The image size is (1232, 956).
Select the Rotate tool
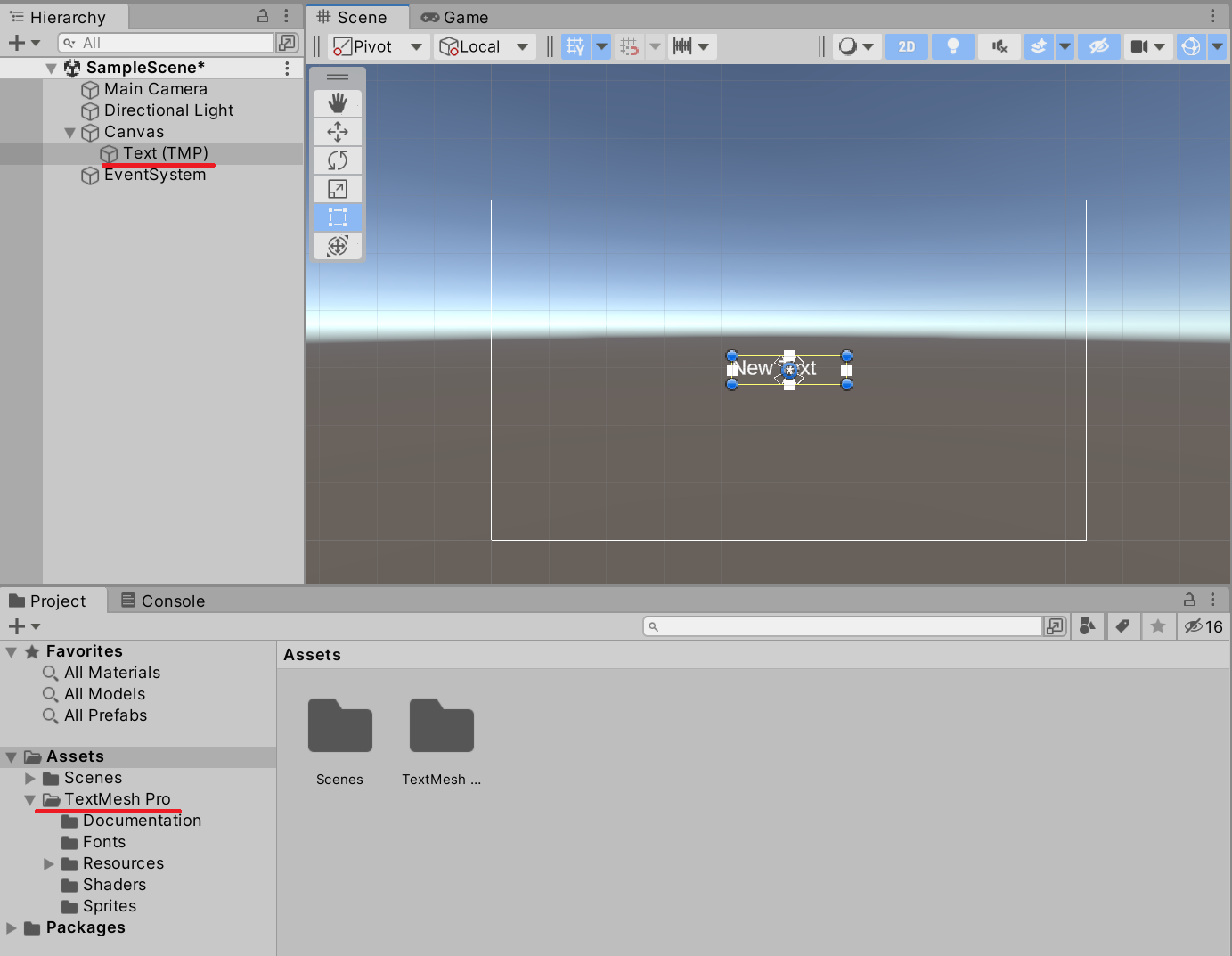click(x=337, y=159)
